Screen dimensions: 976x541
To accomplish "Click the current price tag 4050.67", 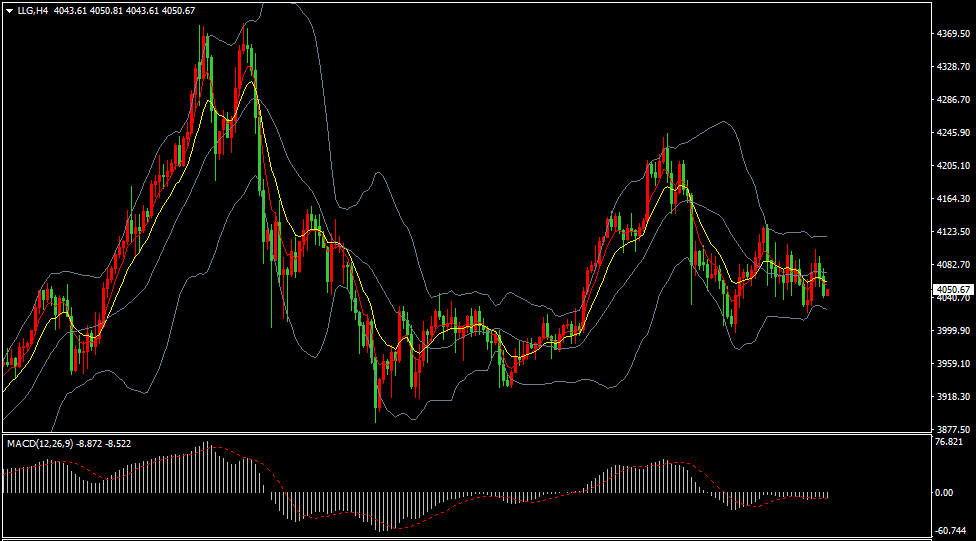I will [x=951, y=290].
